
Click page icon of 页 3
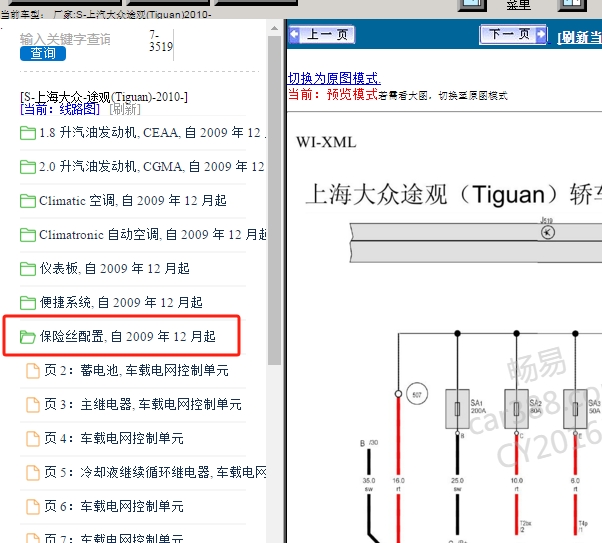tap(33, 404)
